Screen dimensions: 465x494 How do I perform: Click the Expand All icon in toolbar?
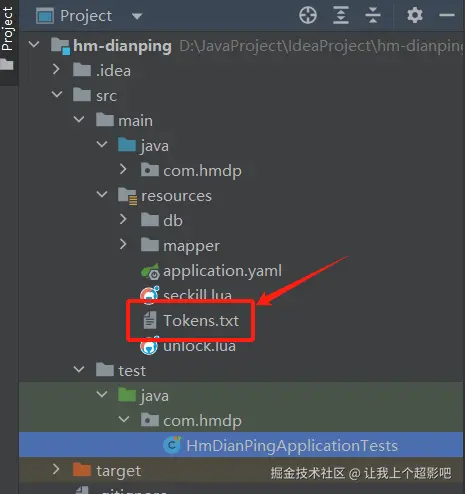coord(341,15)
